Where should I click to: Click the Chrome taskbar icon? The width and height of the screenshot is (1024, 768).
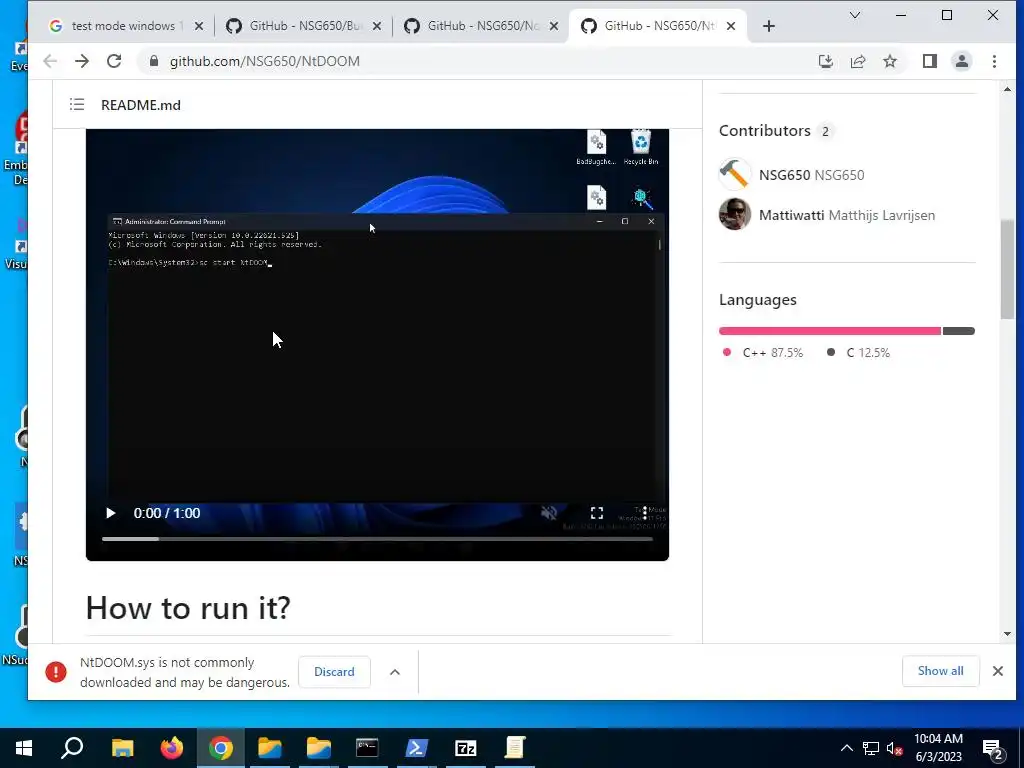pyautogui.click(x=221, y=748)
